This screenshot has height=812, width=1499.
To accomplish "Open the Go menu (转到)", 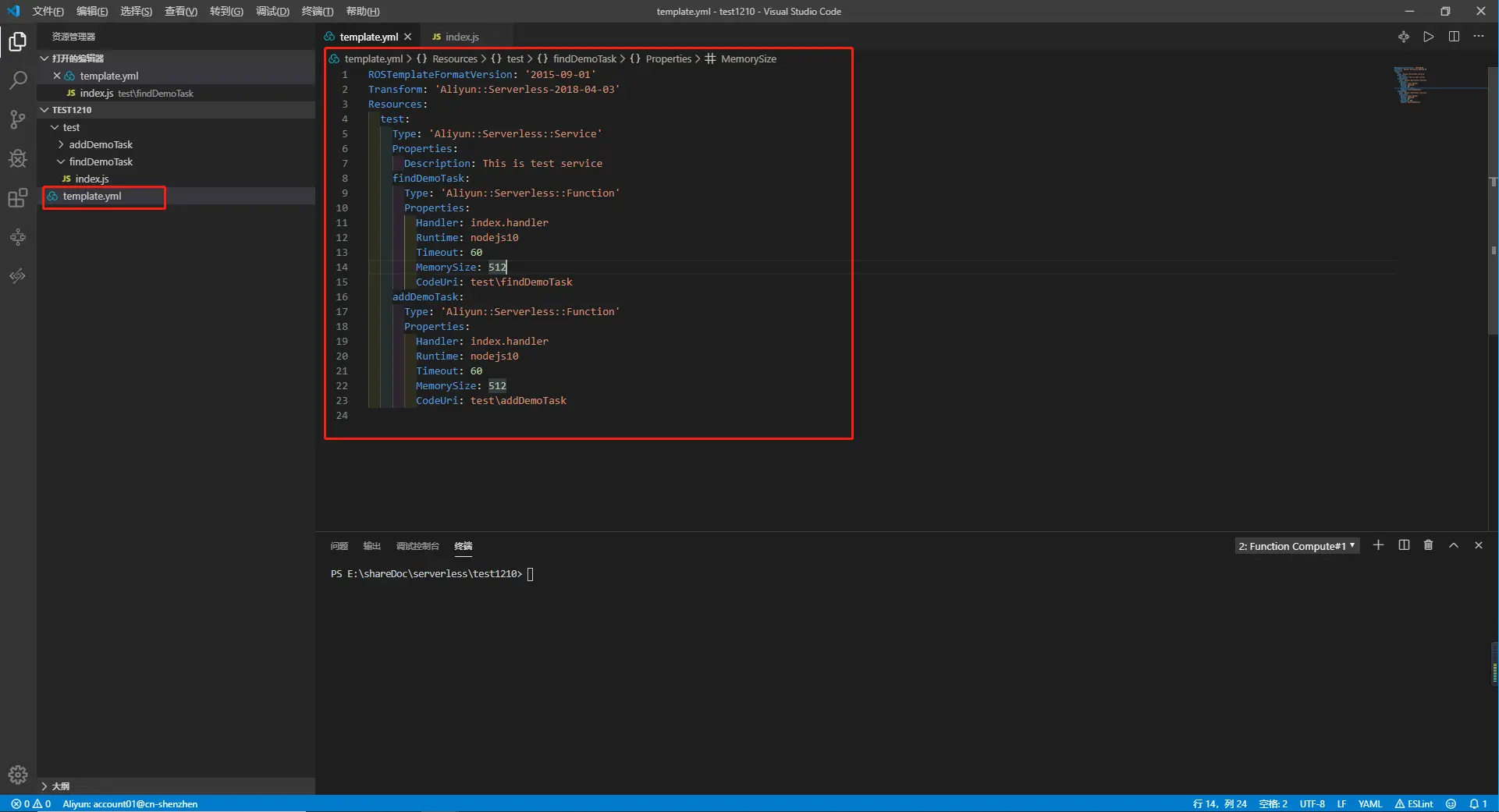I will pos(226,11).
